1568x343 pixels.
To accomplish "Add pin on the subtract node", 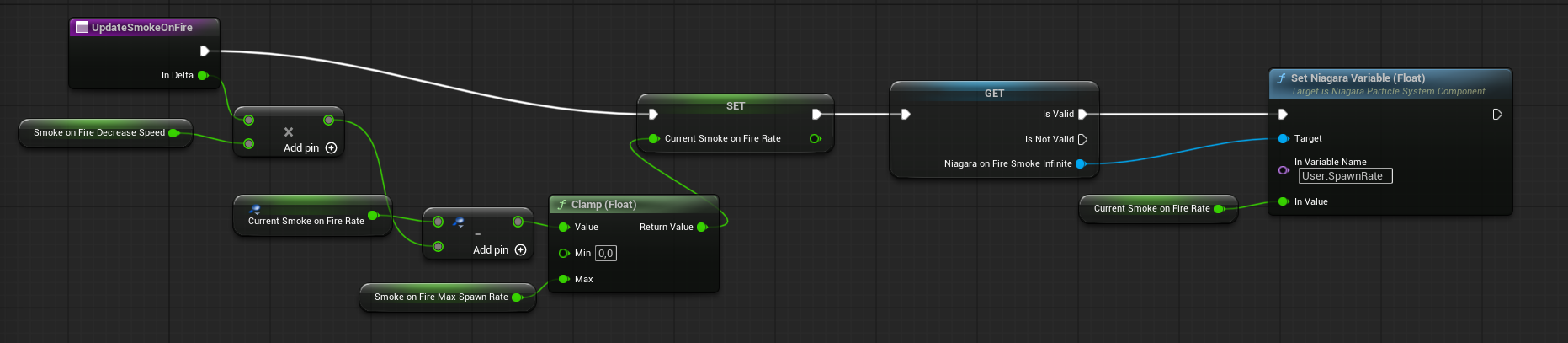I will 520,250.
